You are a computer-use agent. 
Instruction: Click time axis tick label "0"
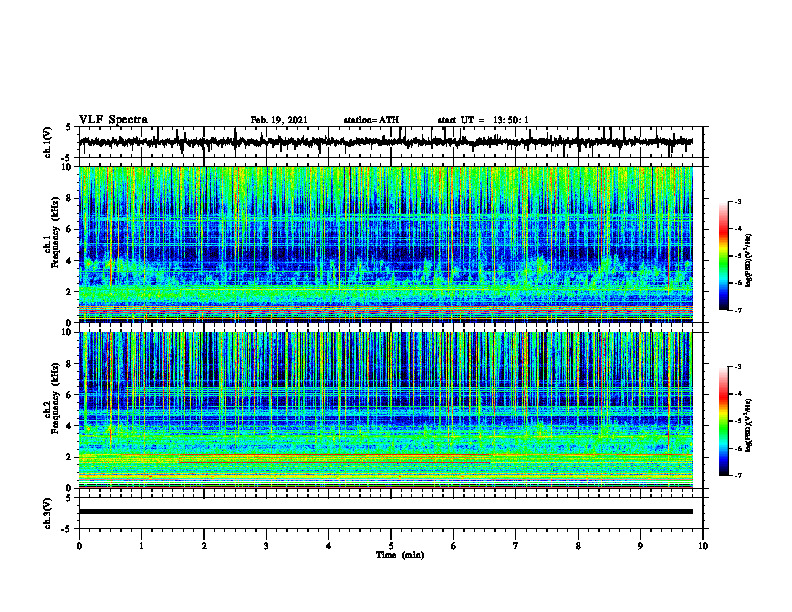tap(79, 546)
